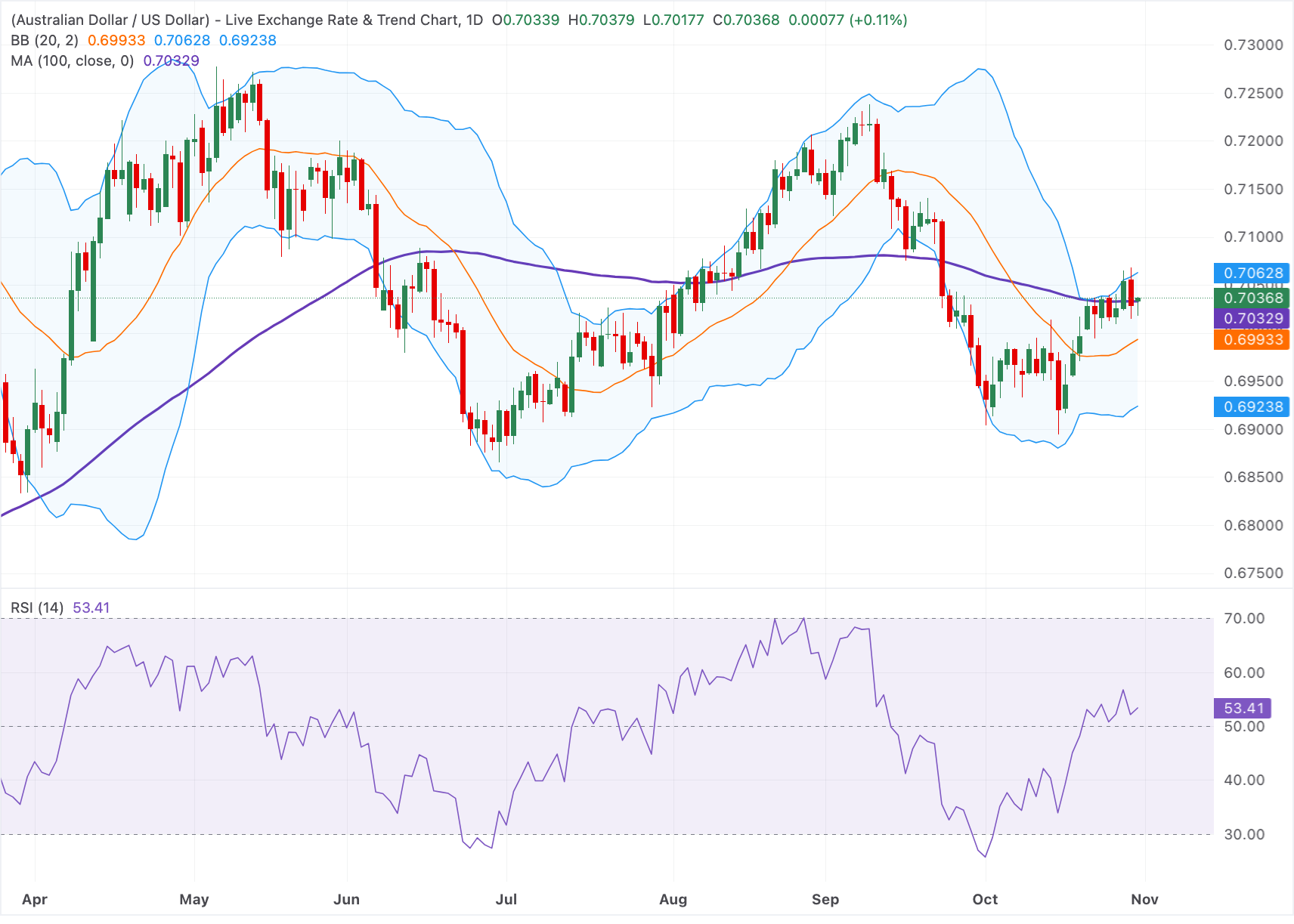Click the MA (100, close, 0) indicator label
Image resolution: width=1294 pixels, height=924 pixels.
tap(73, 60)
